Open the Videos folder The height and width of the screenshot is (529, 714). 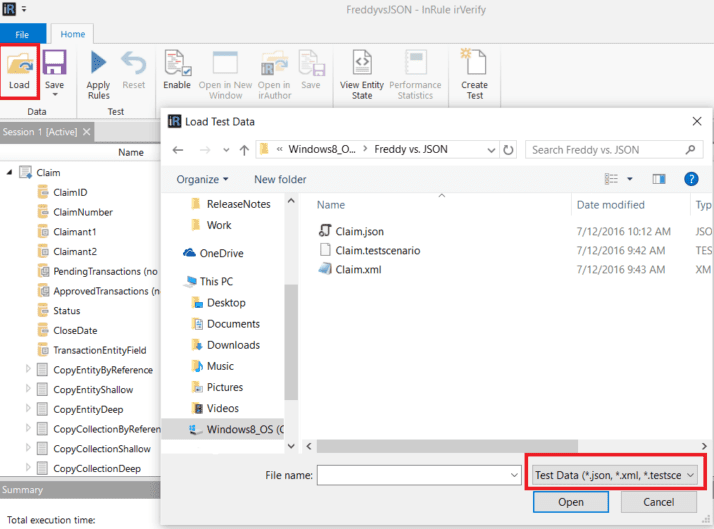[x=215, y=408]
